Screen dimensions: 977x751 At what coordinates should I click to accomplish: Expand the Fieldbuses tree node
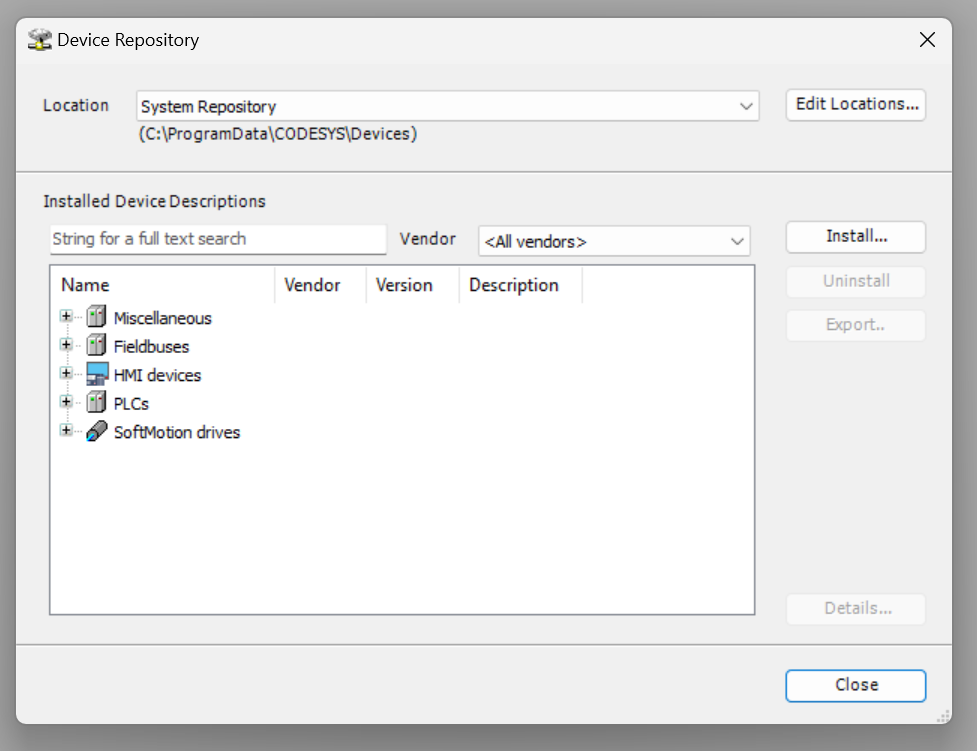tap(66, 344)
